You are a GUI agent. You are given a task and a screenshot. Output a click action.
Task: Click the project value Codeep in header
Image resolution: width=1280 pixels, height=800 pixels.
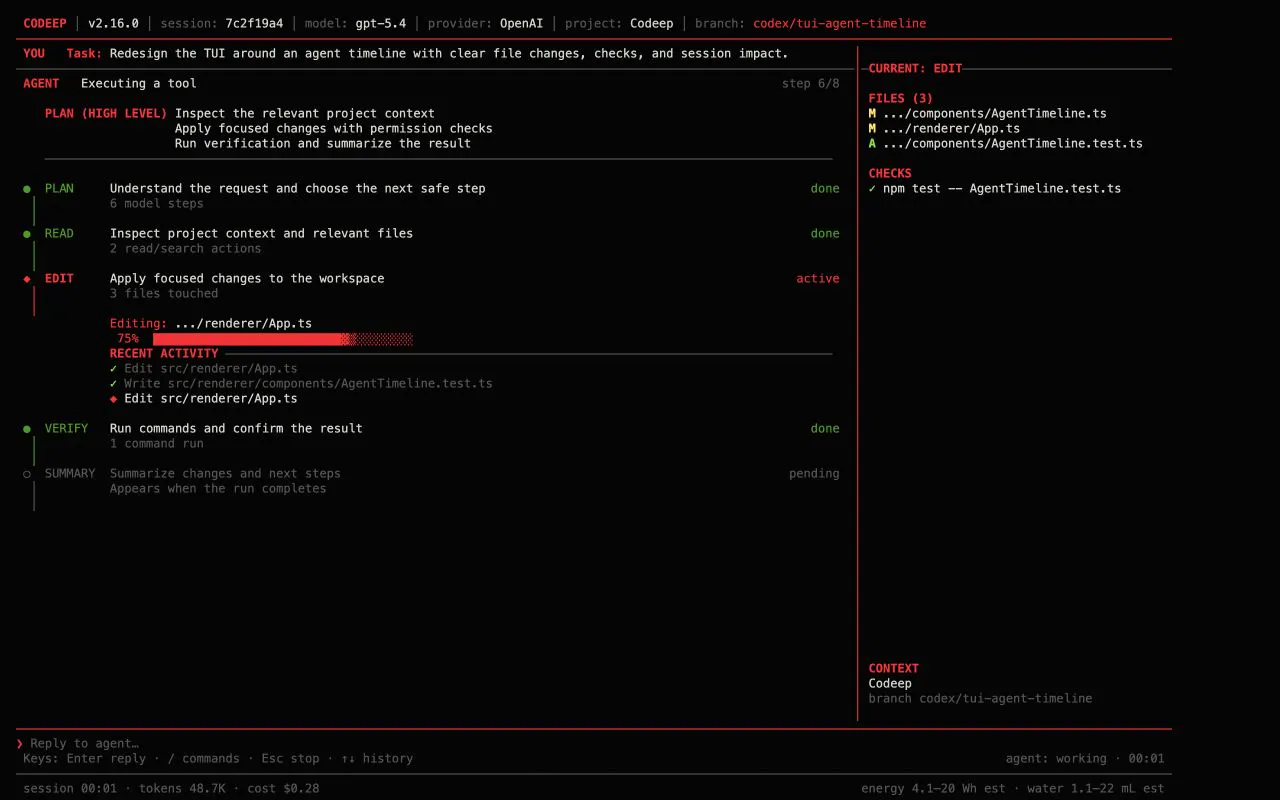652,24
